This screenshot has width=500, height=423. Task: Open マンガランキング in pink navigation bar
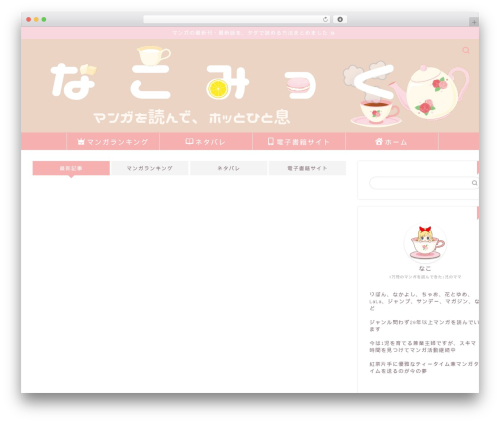(x=113, y=142)
